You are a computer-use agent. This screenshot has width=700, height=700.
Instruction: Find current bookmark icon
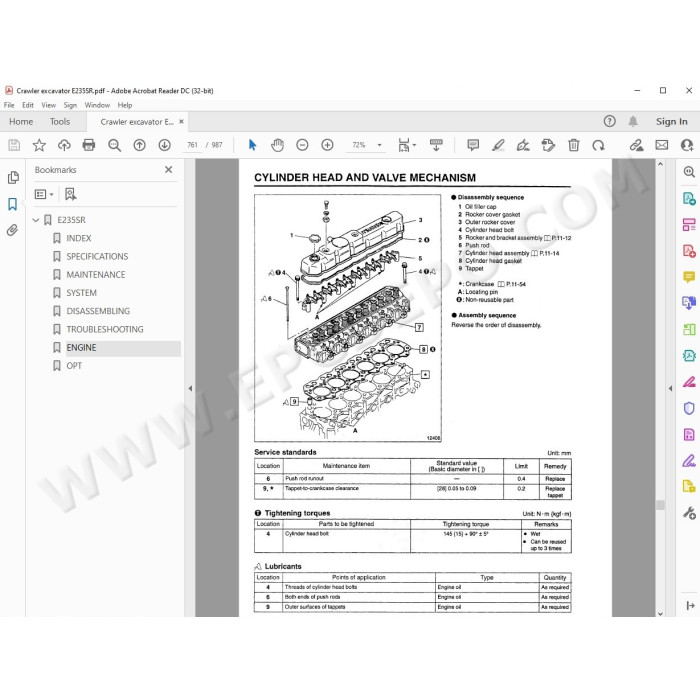tap(71, 194)
